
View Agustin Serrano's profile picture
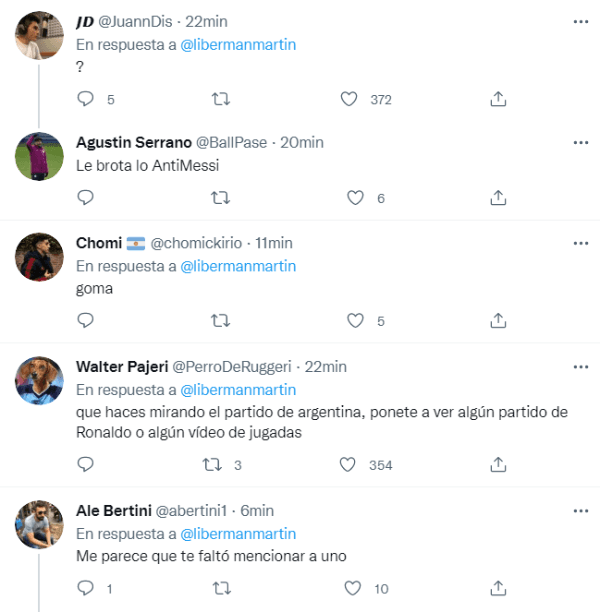(x=40, y=155)
